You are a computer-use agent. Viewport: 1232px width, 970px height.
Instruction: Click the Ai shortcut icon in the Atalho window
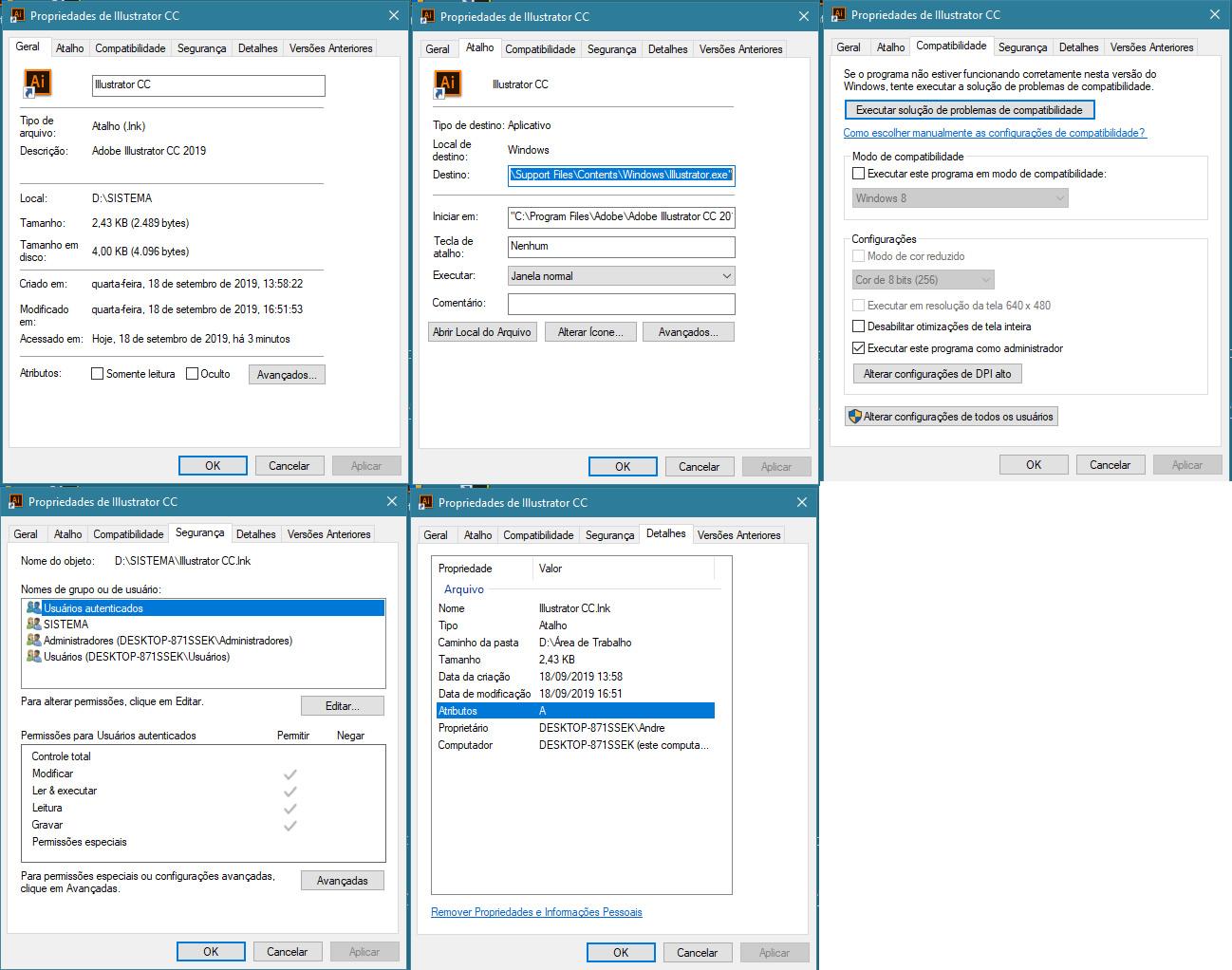point(447,84)
